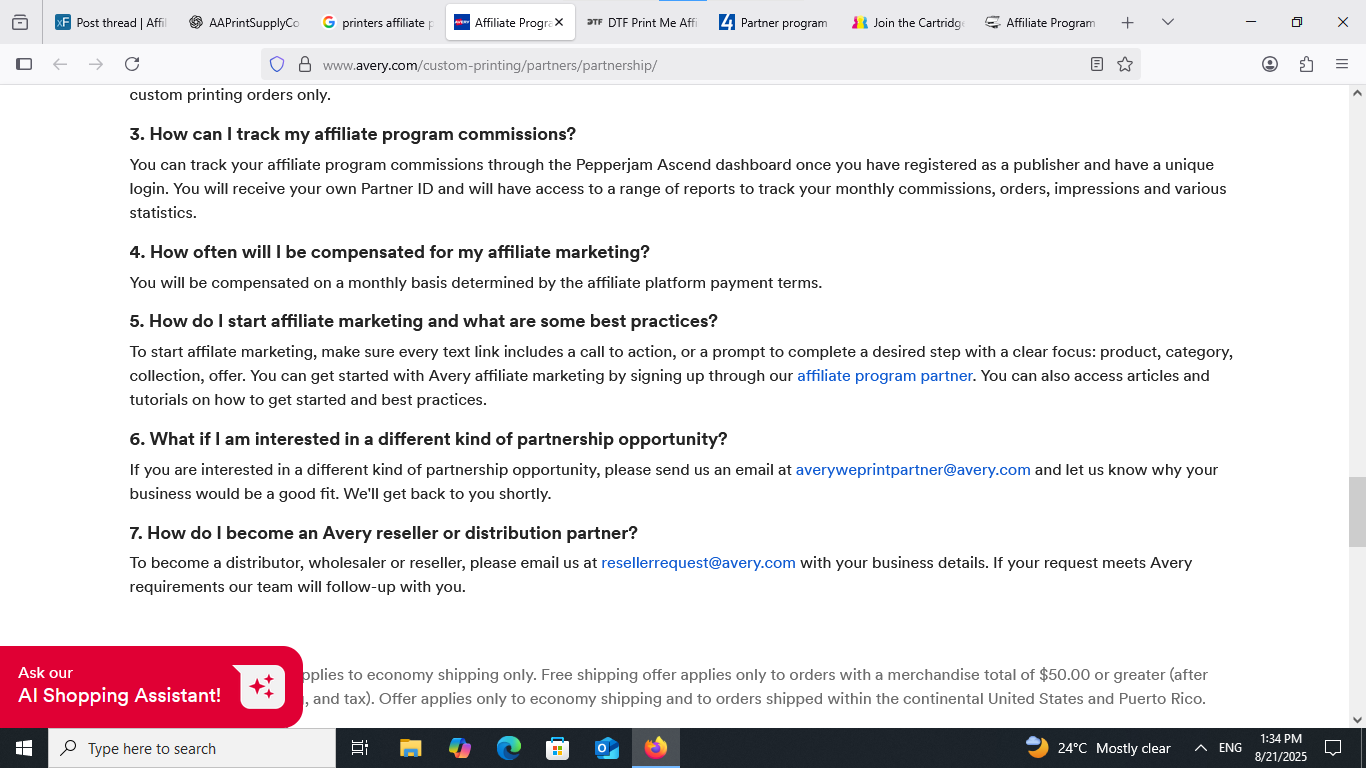Click question 6 heading on partnership opportunity
The width and height of the screenshot is (1366, 768).
pyautogui.click(x=428, y=439)
